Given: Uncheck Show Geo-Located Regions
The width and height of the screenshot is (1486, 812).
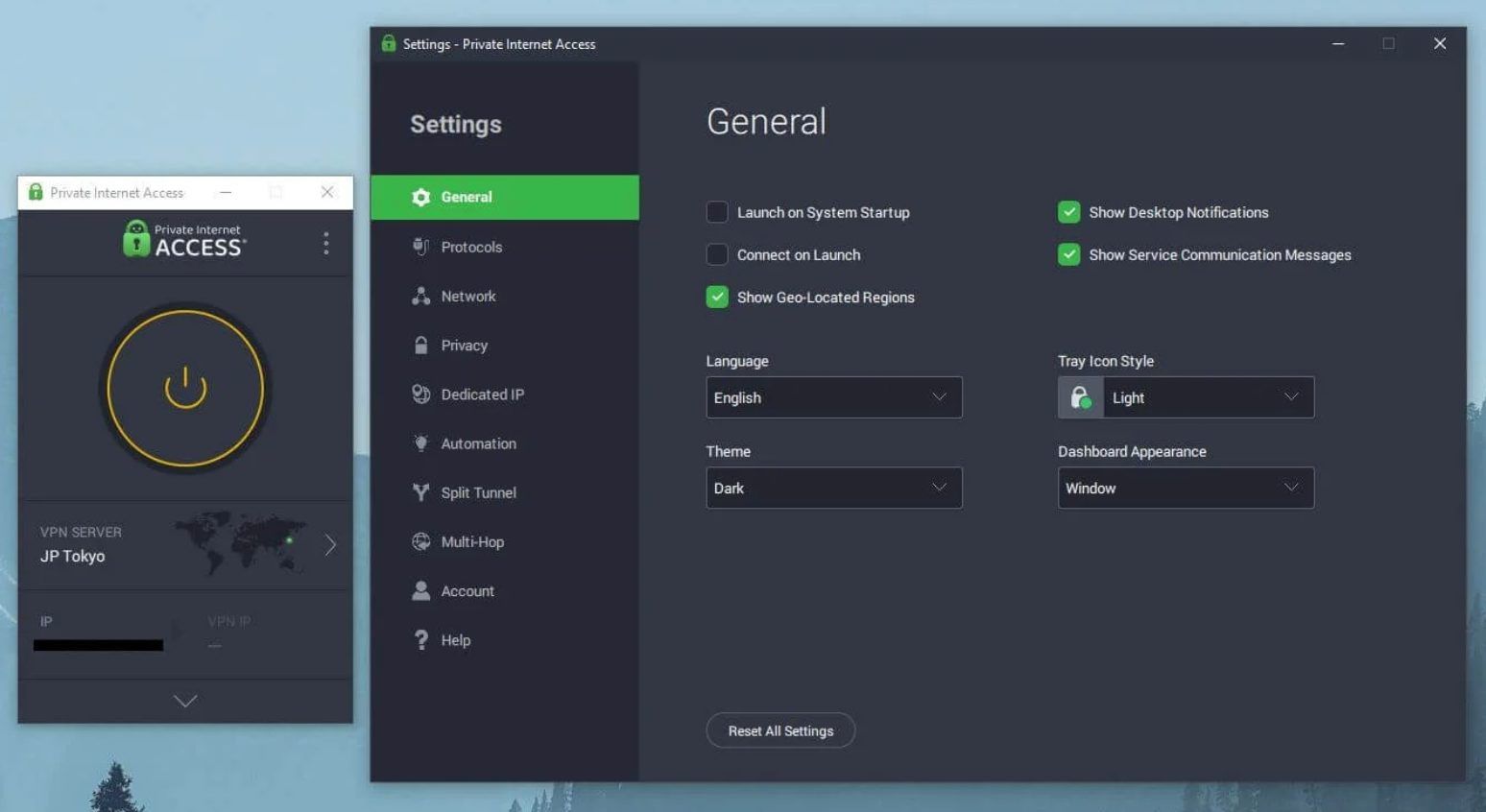Looking at the screenshot, I should click(717, 297).
